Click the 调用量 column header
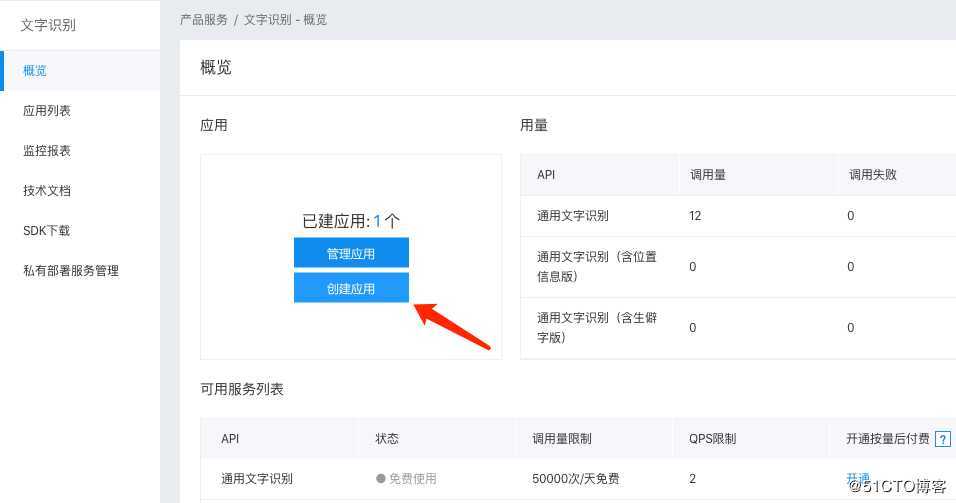 click(x=708, y=175)
